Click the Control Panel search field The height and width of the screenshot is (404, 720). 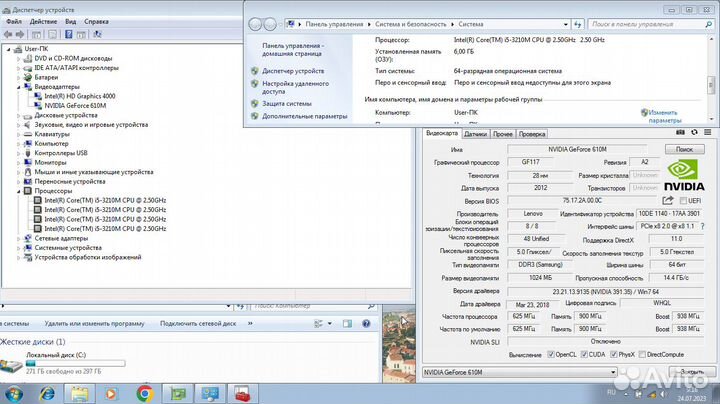651,24
